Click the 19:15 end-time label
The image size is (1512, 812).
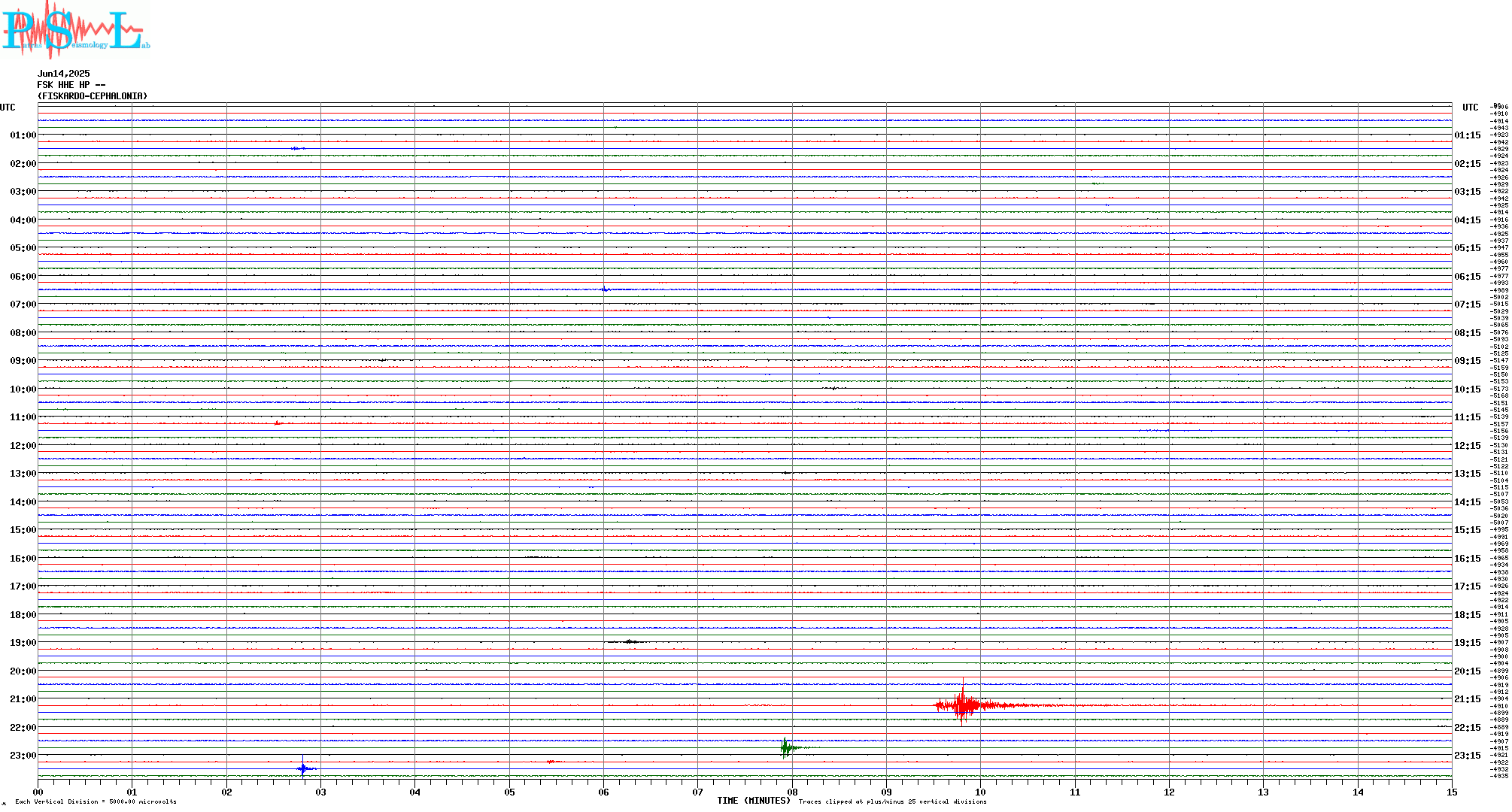coord(1468,643)
